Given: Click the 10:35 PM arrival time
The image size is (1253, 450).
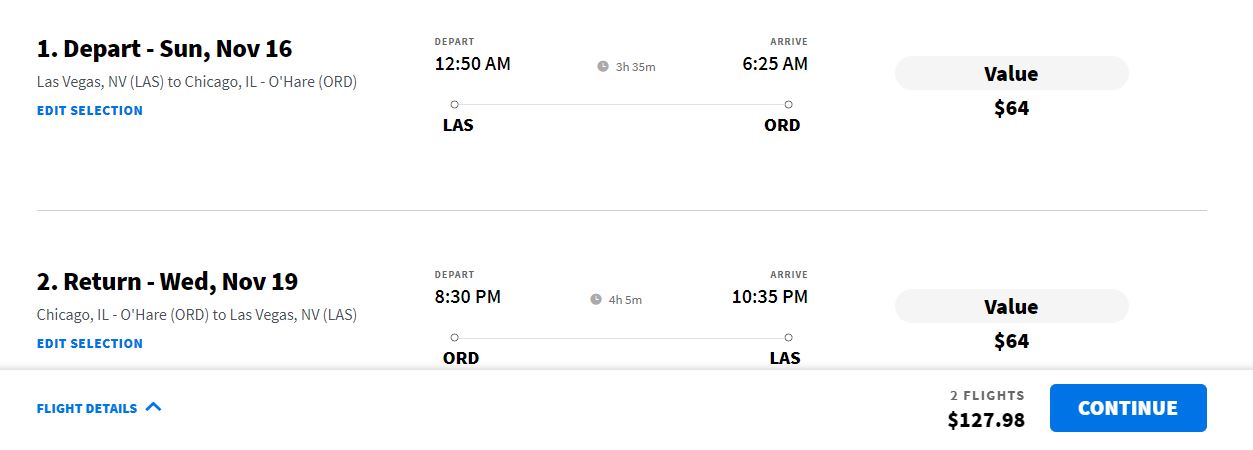Looking at the screenshot, I should click(x=770, y=297).
